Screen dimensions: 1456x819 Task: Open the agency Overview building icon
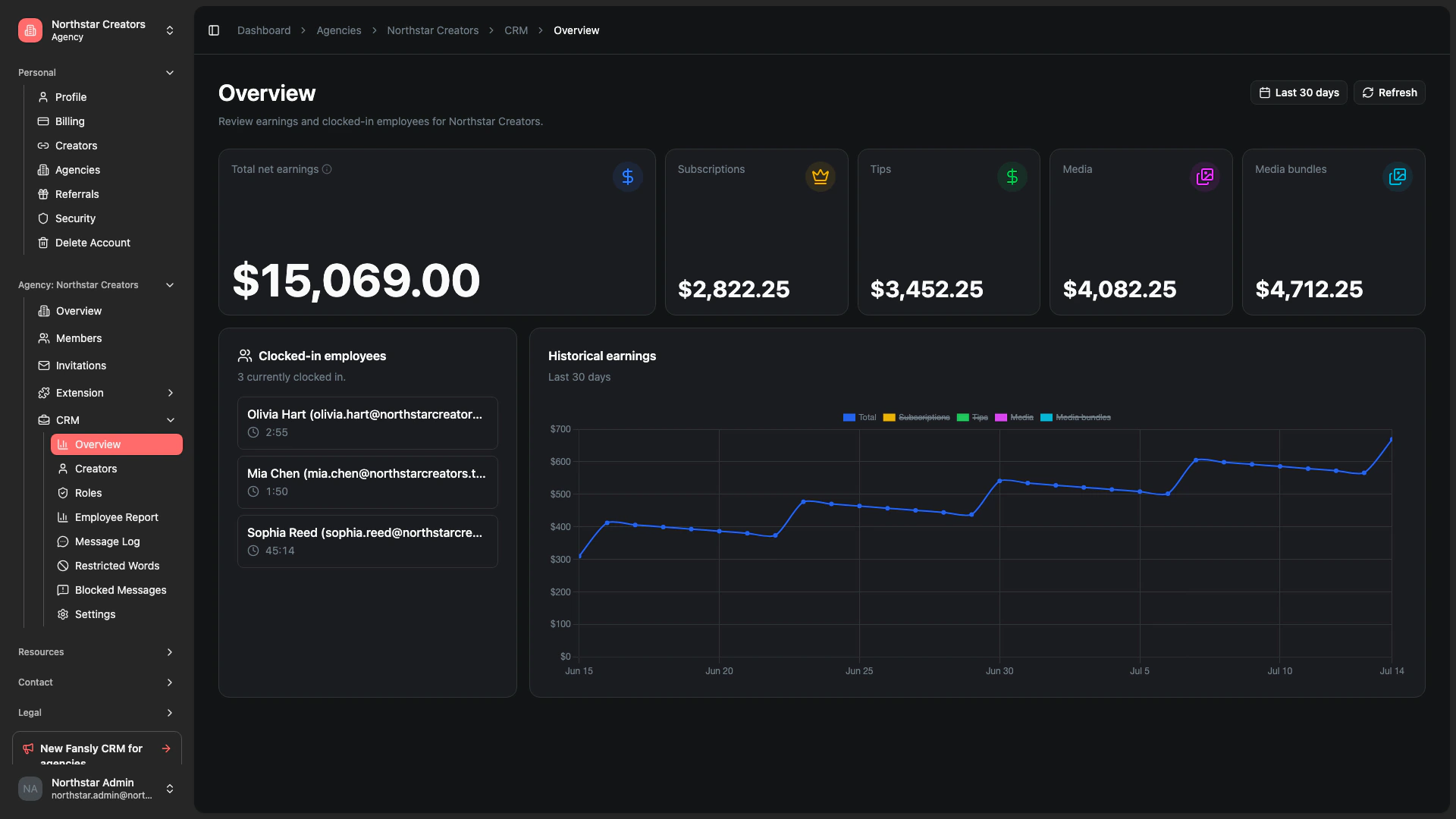(44, 311)
